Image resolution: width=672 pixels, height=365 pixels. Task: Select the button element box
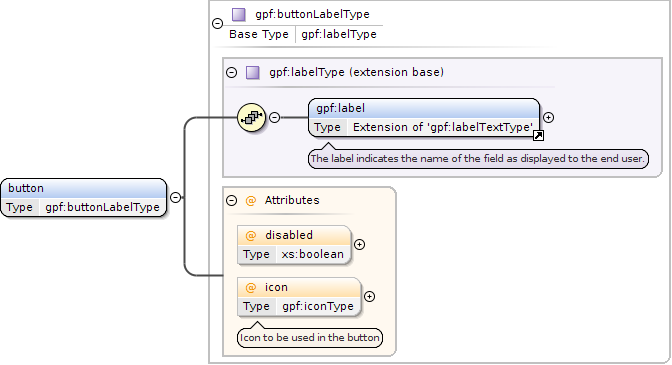[84, 197]
